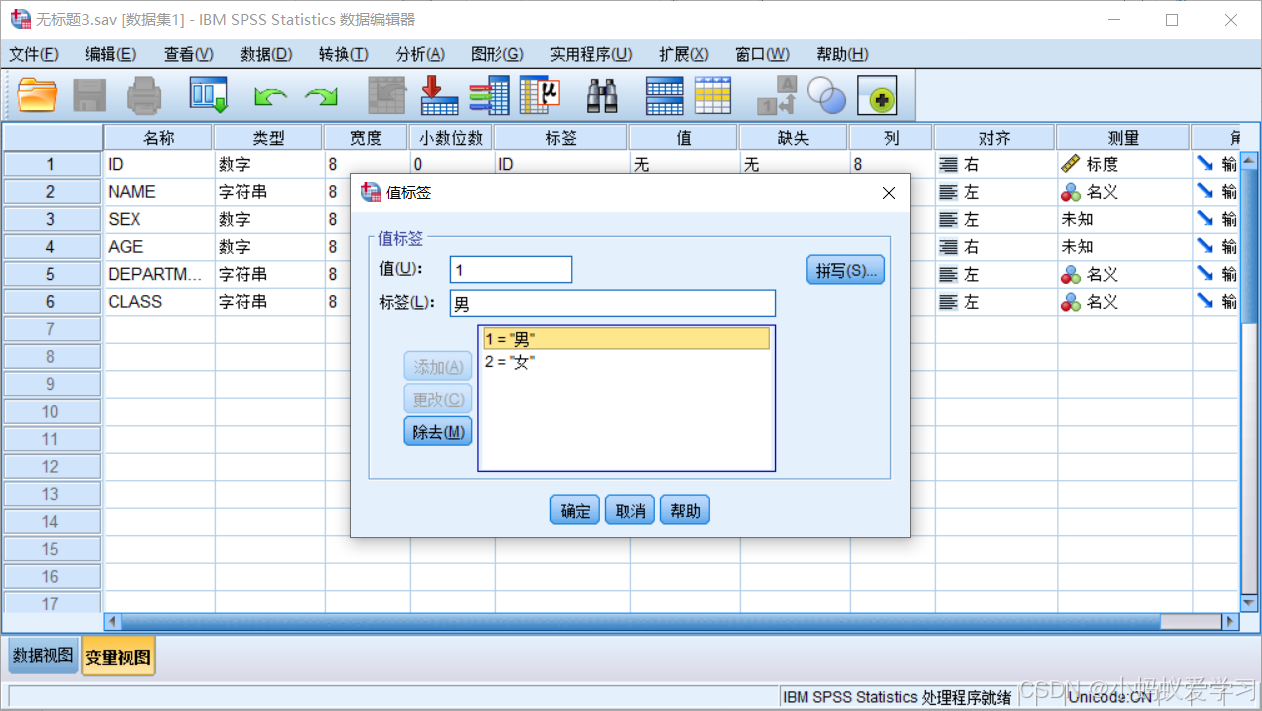Close the 值标签 dialog with X
This screenshot has height=711, width=1262.
pos(889,193)
